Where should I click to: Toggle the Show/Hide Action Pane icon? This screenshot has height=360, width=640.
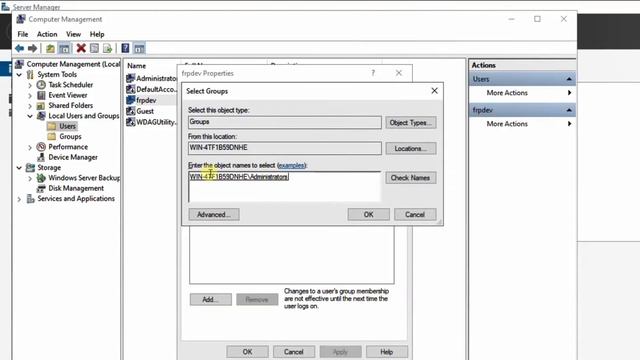point(139,49)
